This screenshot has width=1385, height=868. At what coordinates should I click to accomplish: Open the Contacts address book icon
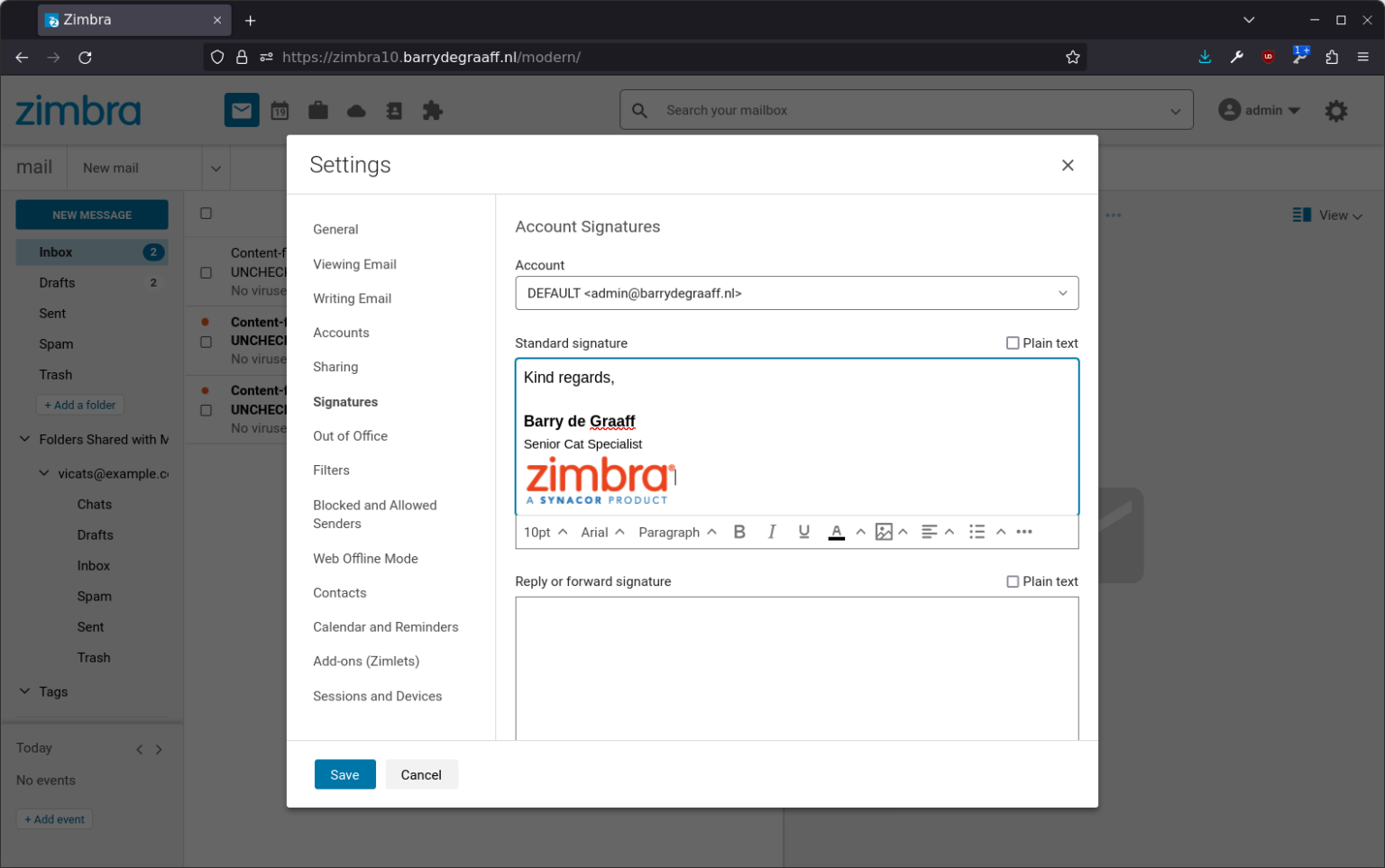click(x=394, y=109)
